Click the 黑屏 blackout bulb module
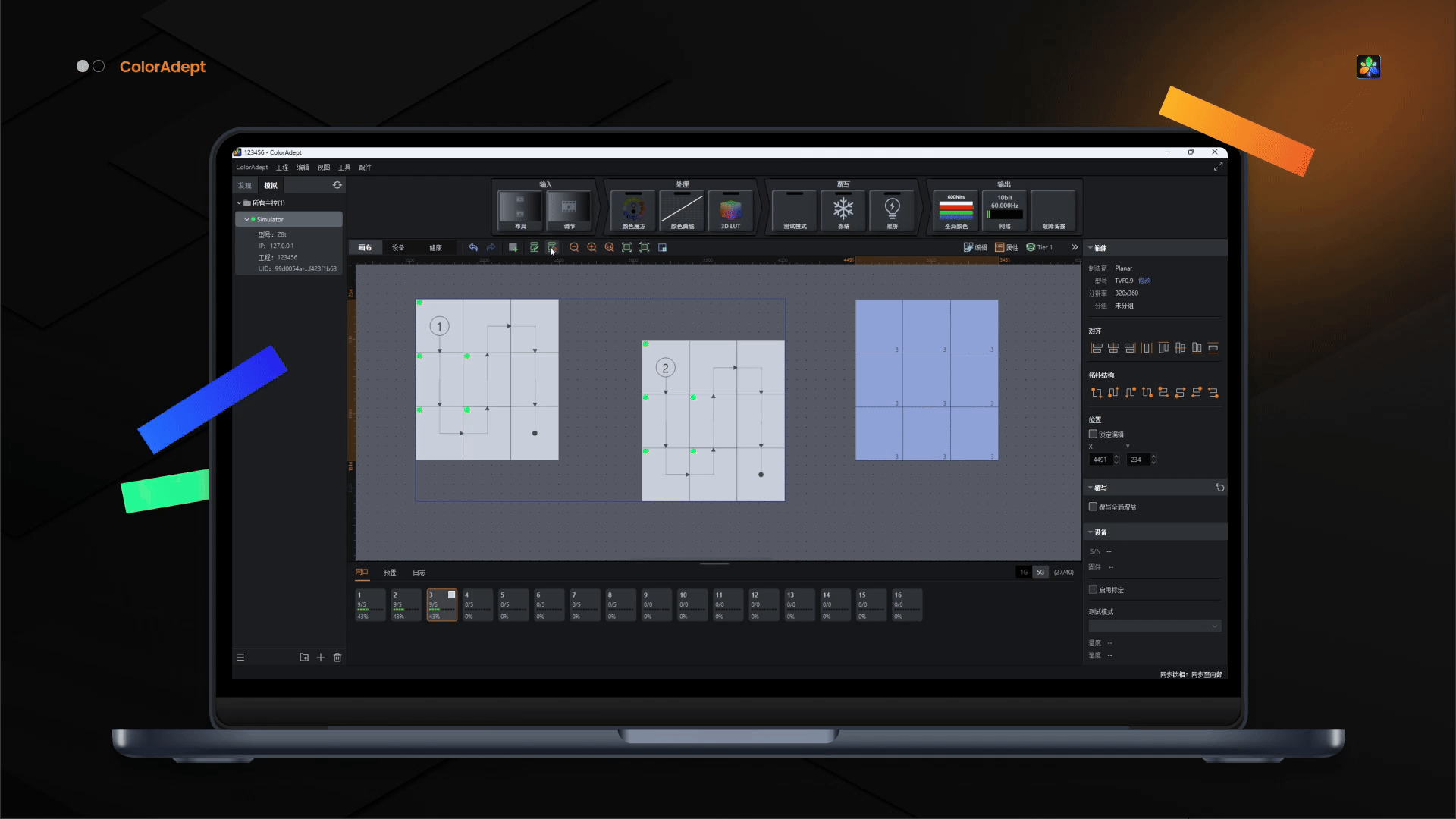The width and height of the screenshot is (1456, 819). click(x=893, y=210)
